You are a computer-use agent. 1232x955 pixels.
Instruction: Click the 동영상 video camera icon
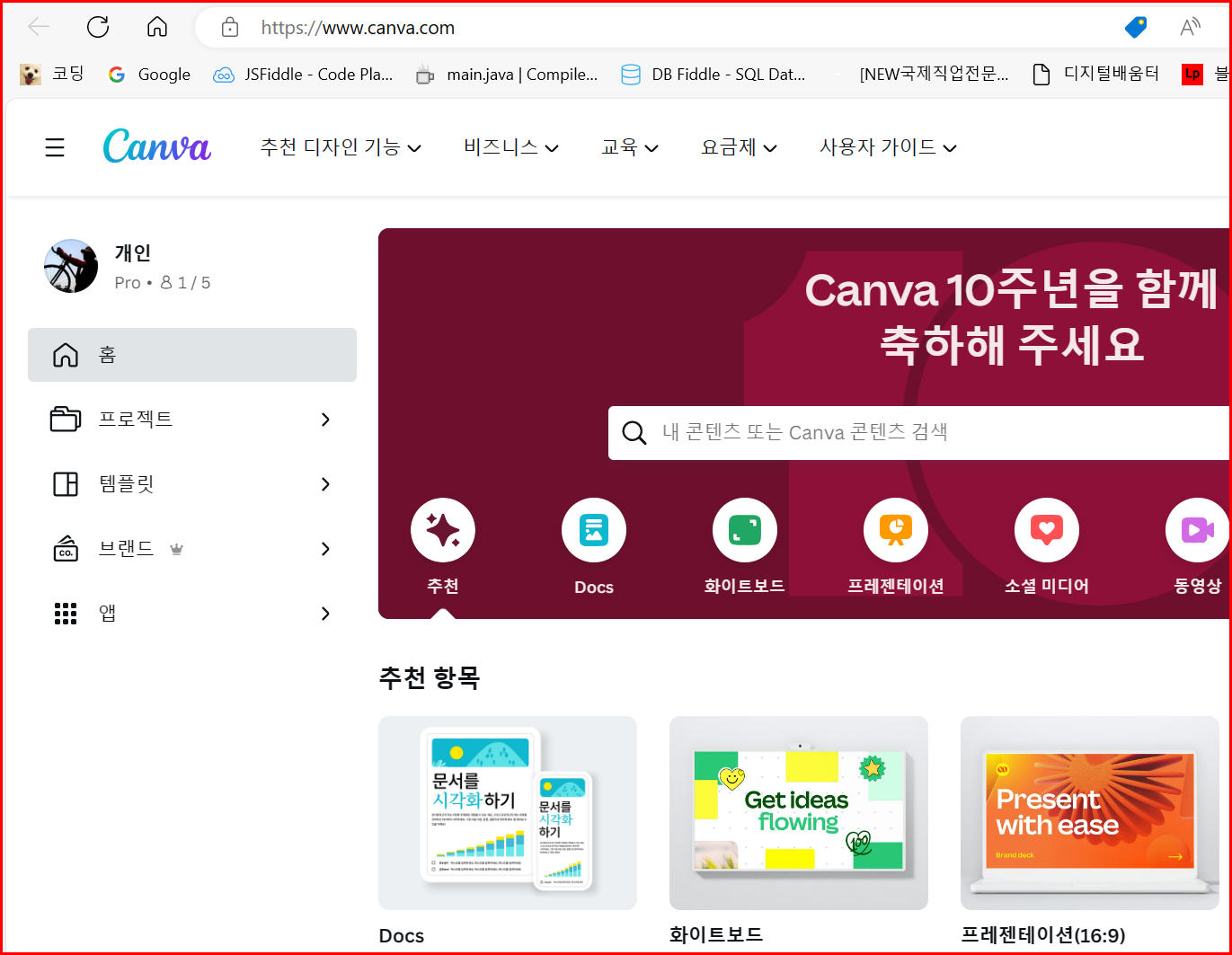[x=1197, y=530]
